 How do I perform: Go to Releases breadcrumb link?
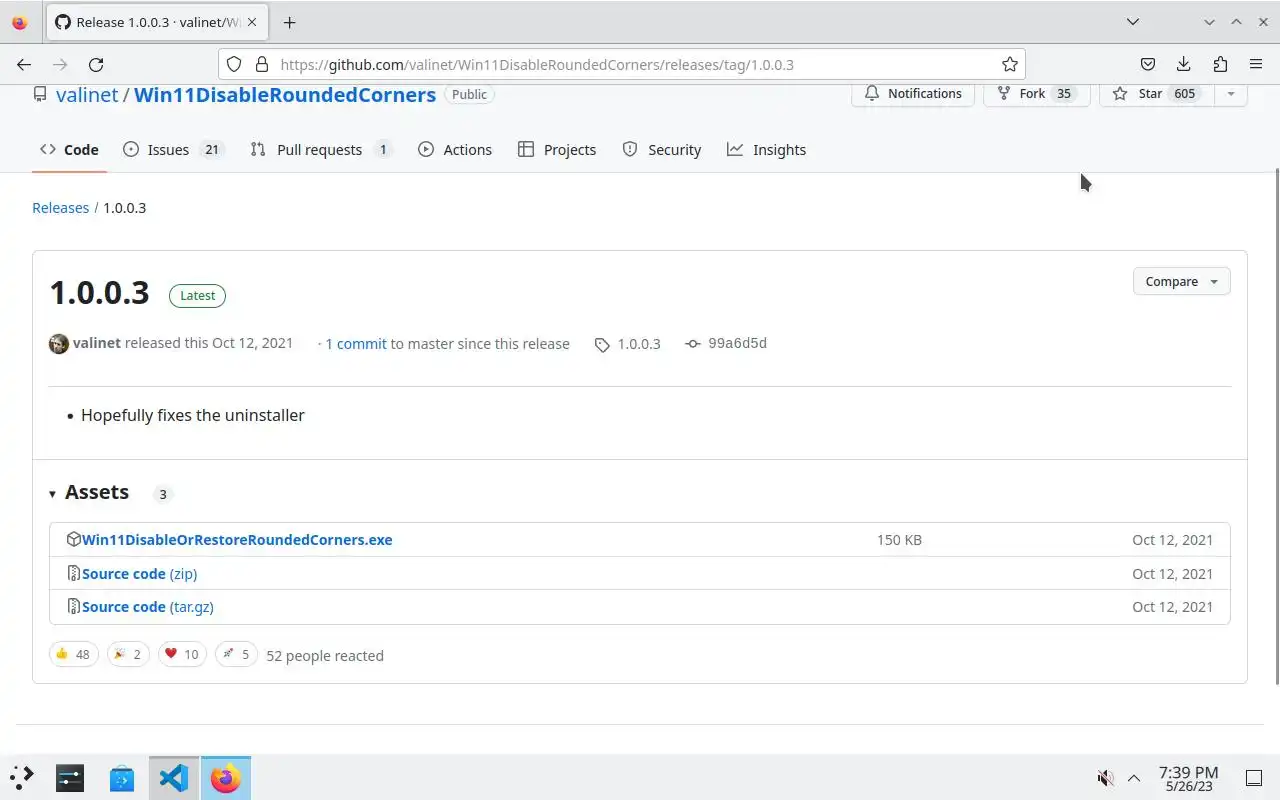tap(60, 207)
